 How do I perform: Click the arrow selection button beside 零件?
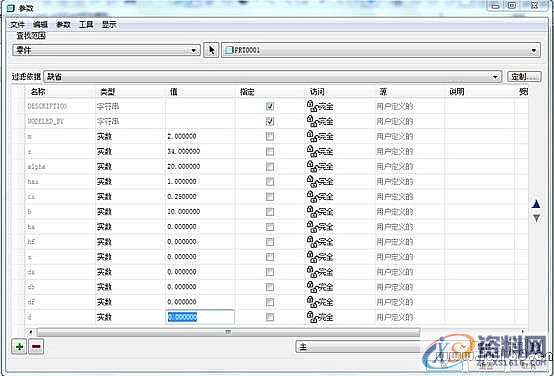click(x=211, y=50)
